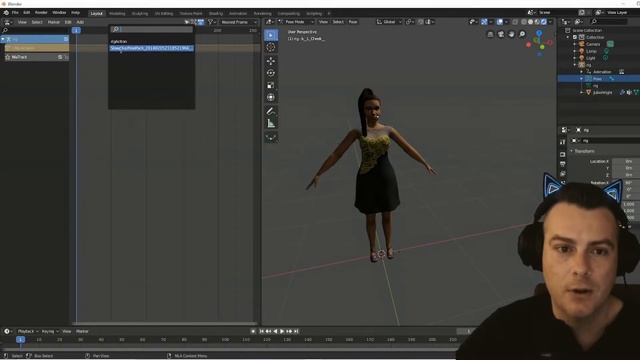640x360 pixels.
Task: Select the Rotate tool
Action: tap(271, 73)
